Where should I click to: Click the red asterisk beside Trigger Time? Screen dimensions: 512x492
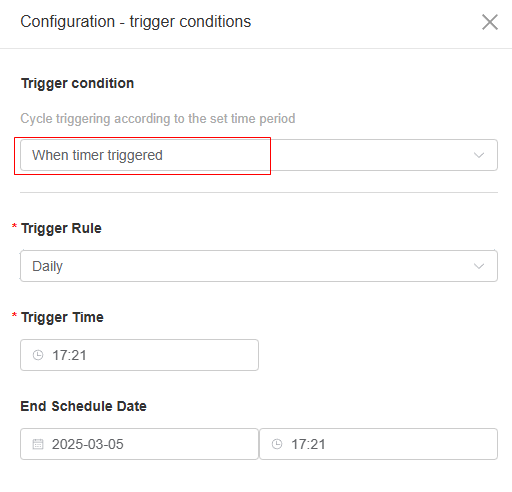(x=14, y=315)
